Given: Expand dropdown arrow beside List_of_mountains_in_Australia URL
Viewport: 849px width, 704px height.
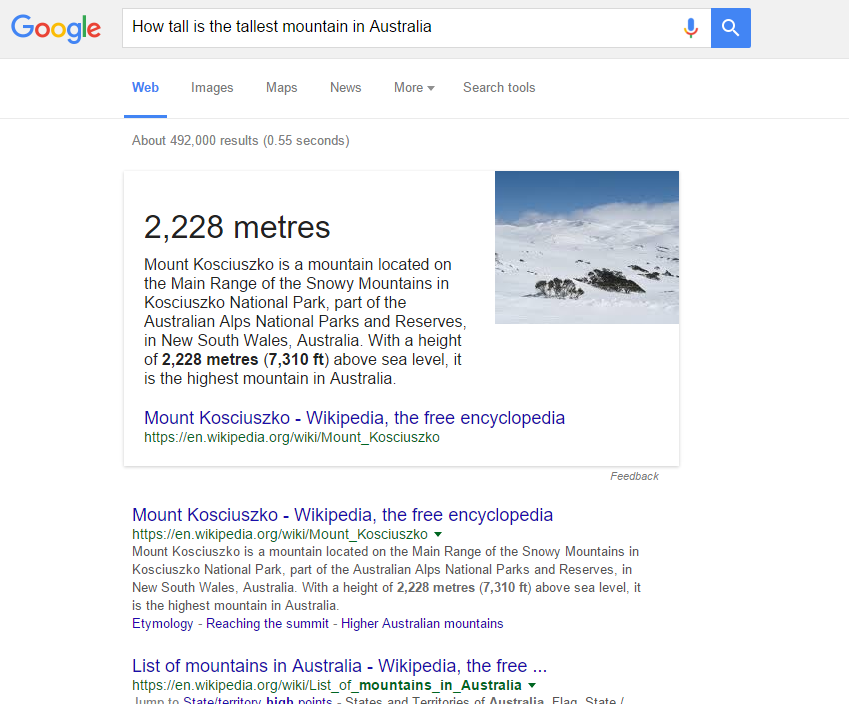Looking at the screenshot, I should [532, 686].
